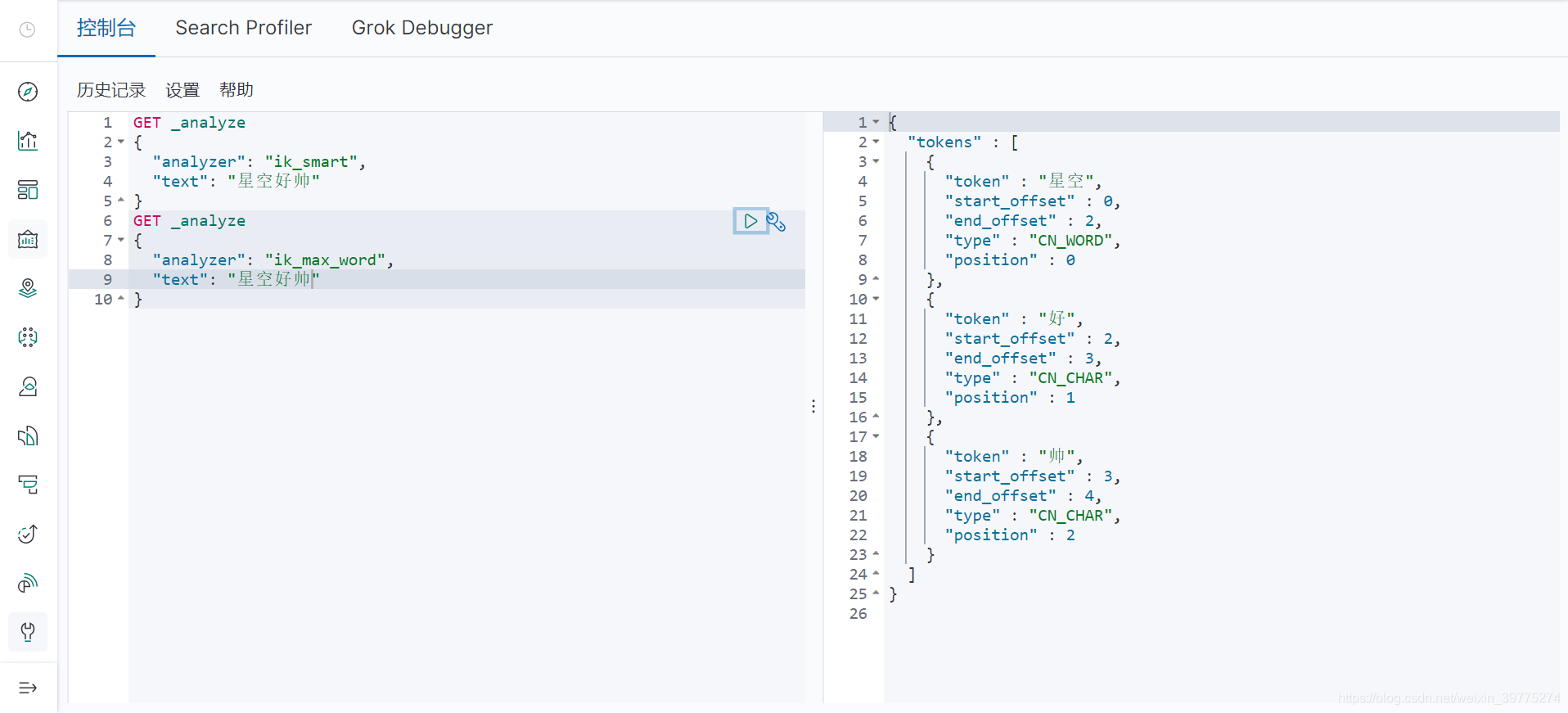Image resolution: width=1568 pixels, height=713 pixels.
Task: Click "start_offset" : 0 in response
Action: 1029,201
